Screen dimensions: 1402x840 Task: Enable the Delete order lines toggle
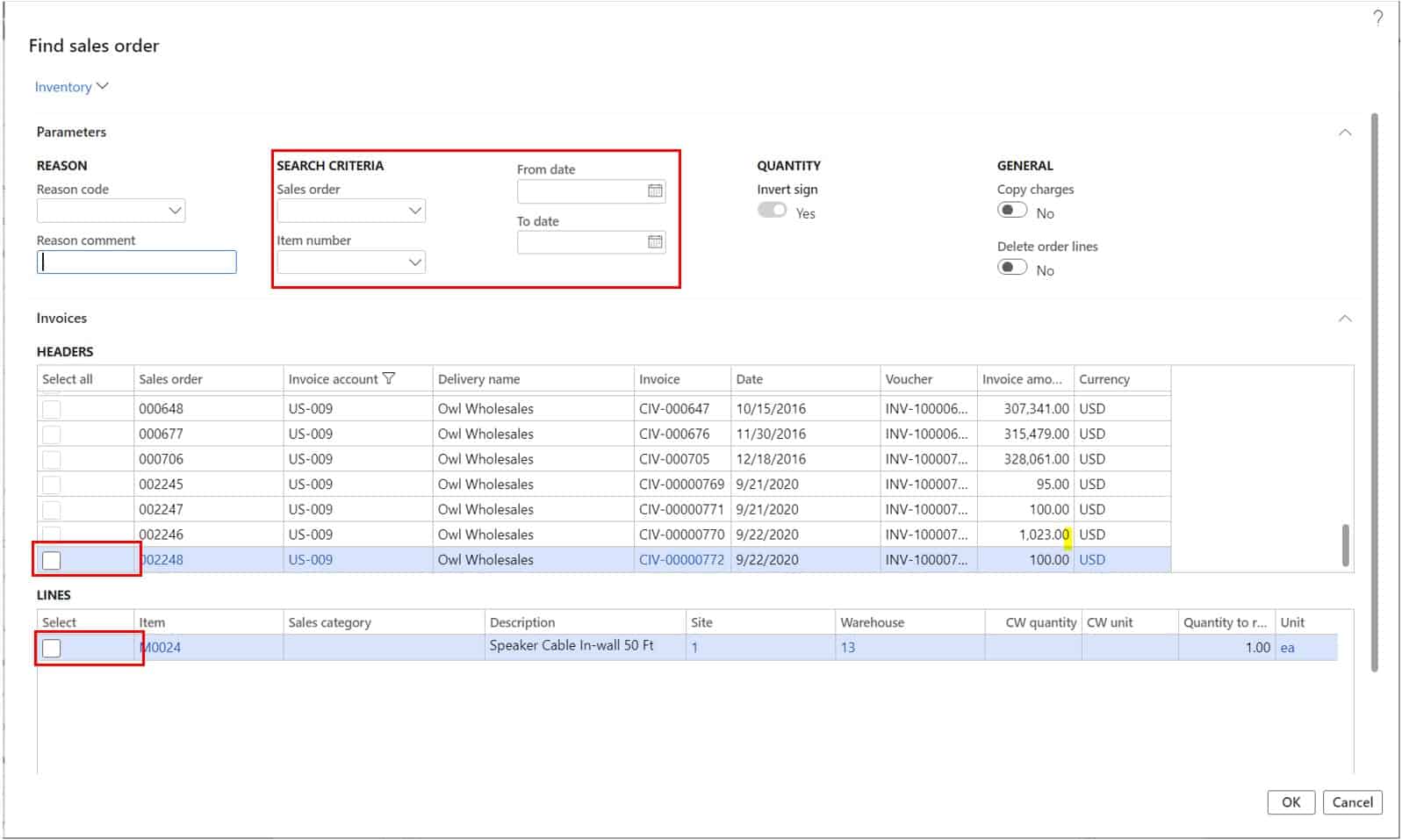coord(1012,267)
